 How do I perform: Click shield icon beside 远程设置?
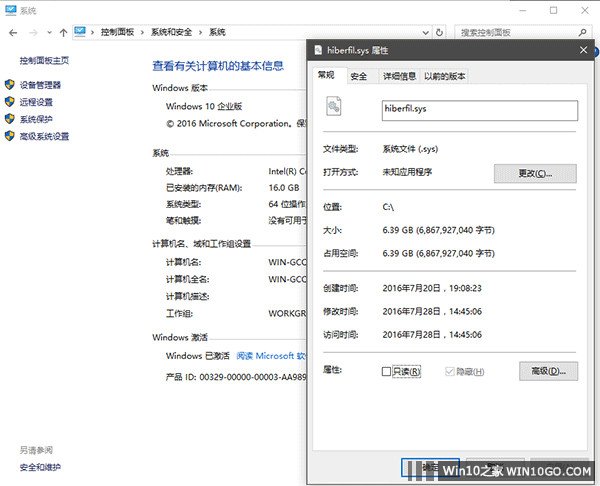[10, 102]
